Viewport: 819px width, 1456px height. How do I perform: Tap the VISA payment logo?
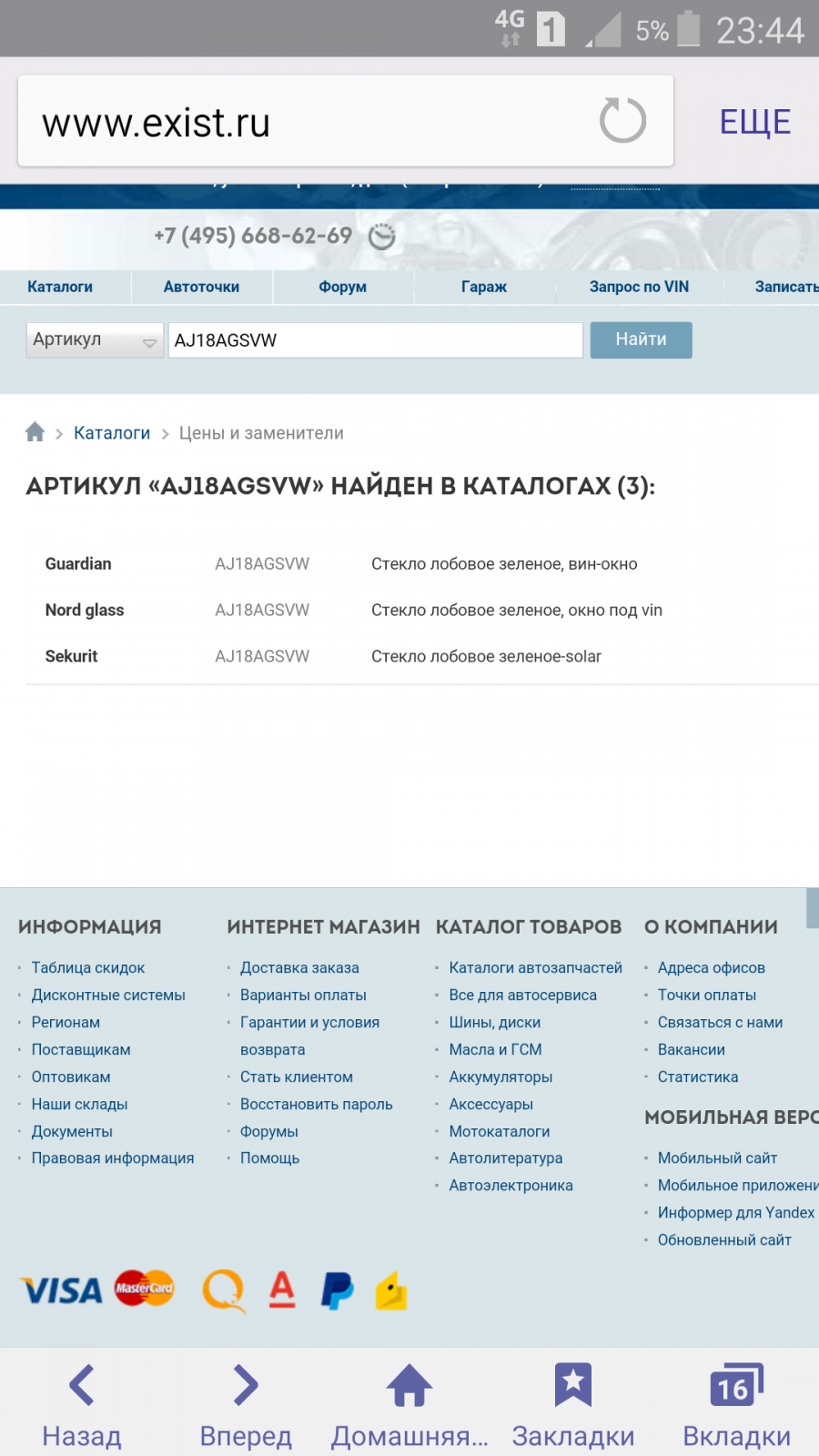click(62, 1290)
